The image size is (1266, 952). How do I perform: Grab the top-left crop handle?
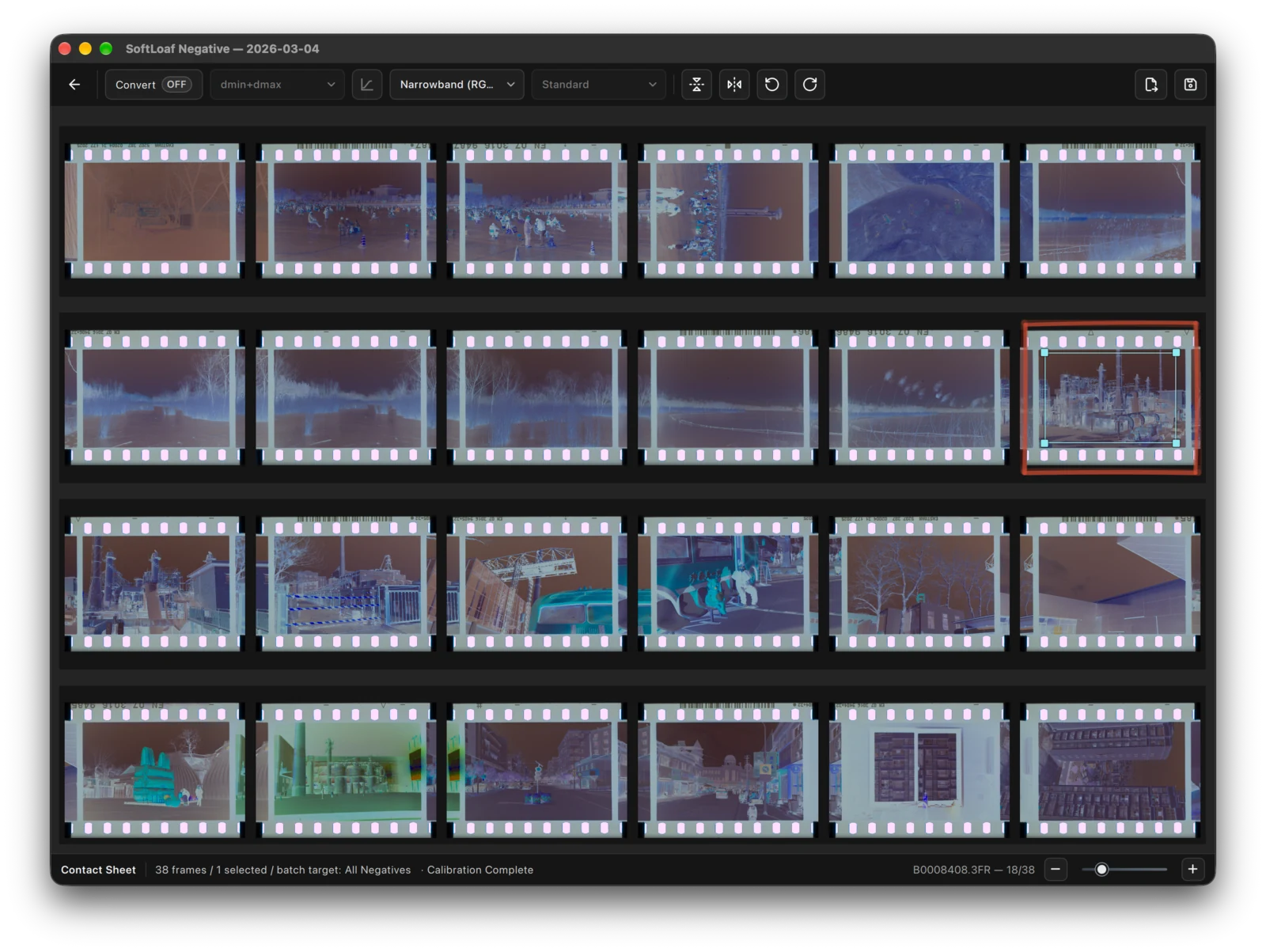pyautogui.click(x=1044, y=353)
